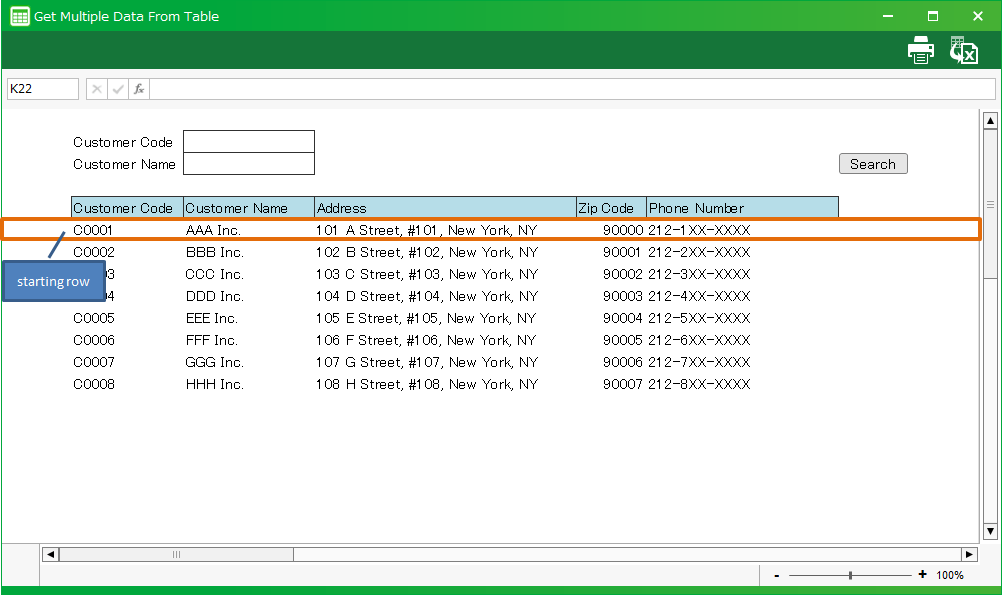
Task: Click the Search button
Action: click(873, 164)
